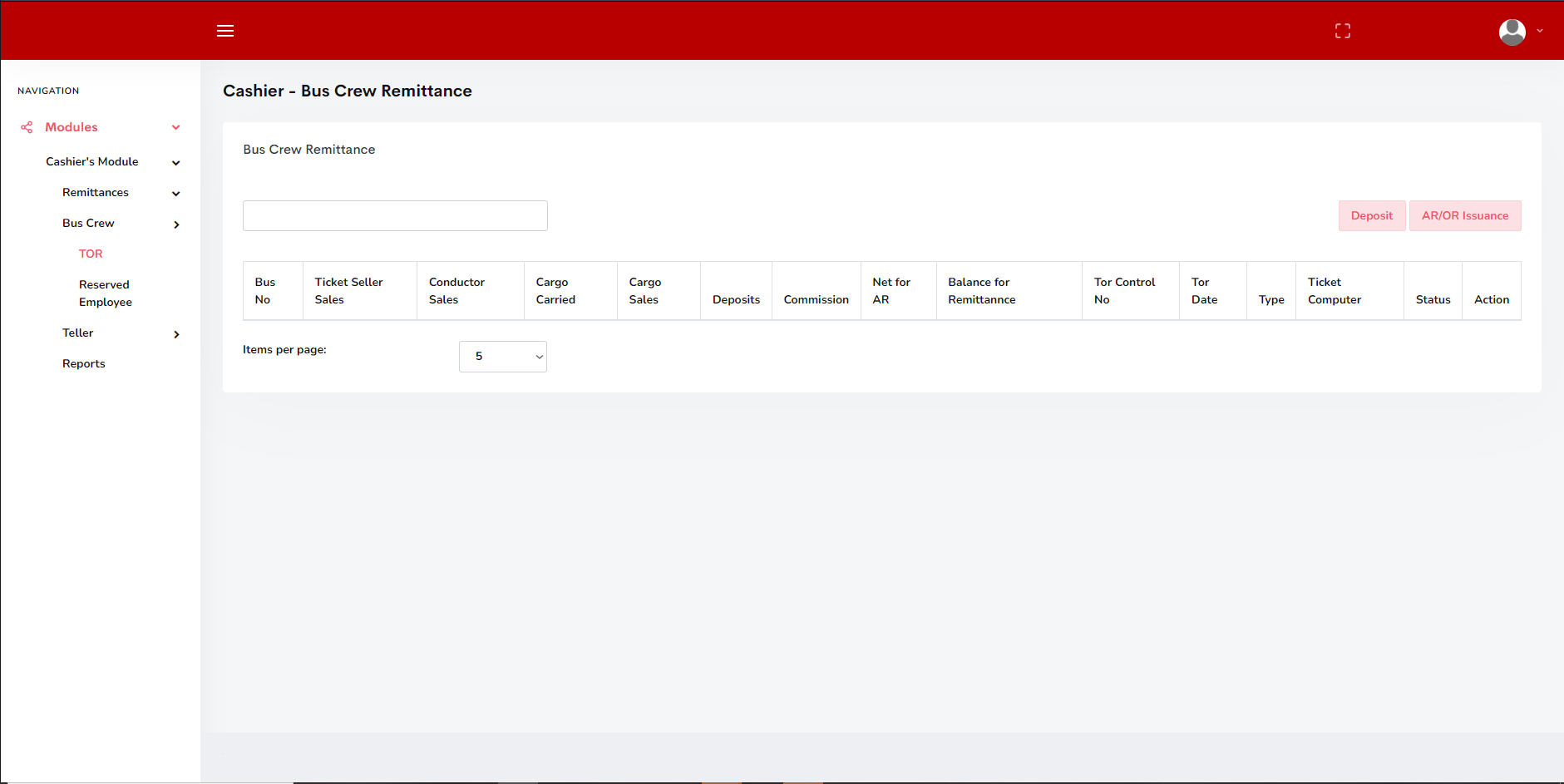Collapse the Remittances submenu

[x=175, y=194]
